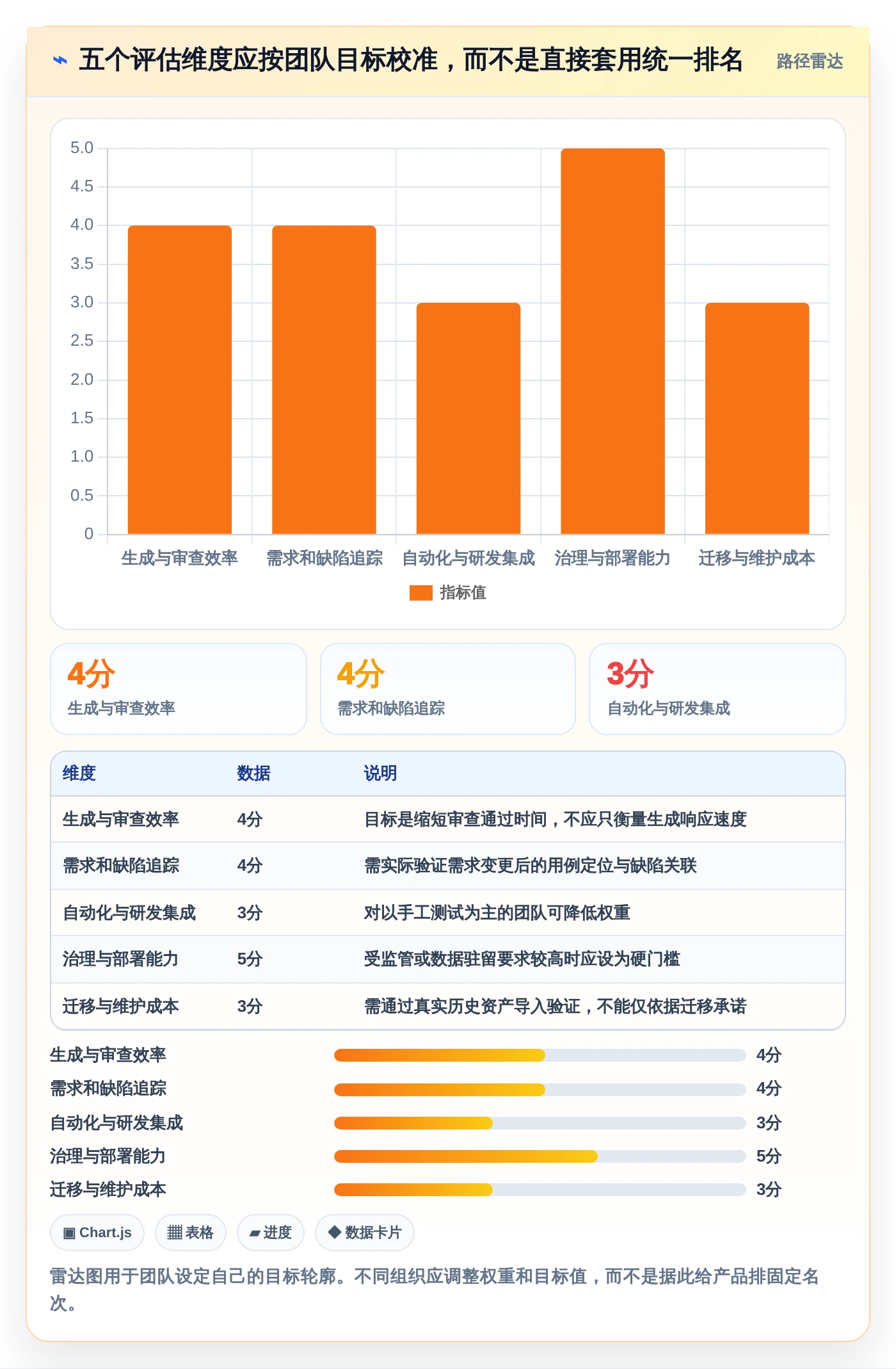The image size is (896, 1369).
Task: Click the 治理与部署能力 progress bar
Action: pos(540,1156)
